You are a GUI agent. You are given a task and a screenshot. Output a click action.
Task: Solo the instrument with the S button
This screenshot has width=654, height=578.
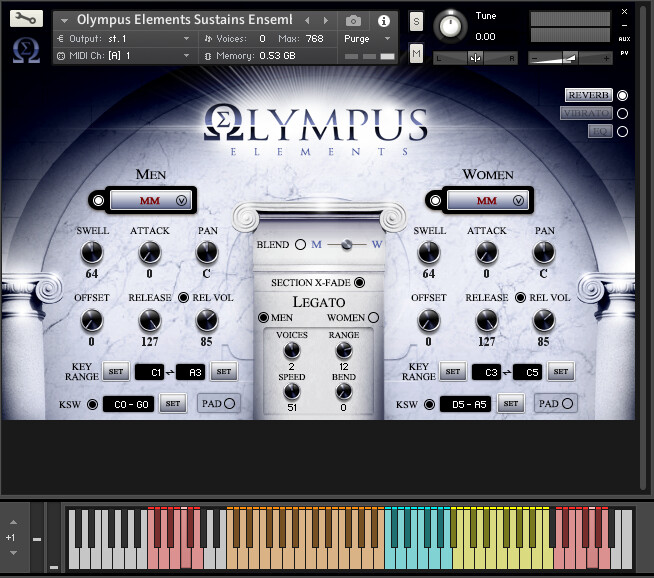416,21
